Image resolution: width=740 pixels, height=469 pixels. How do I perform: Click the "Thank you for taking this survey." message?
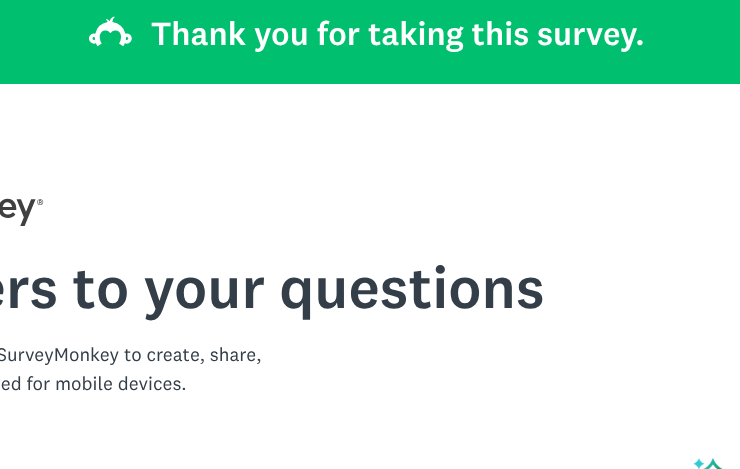point(397,36)
